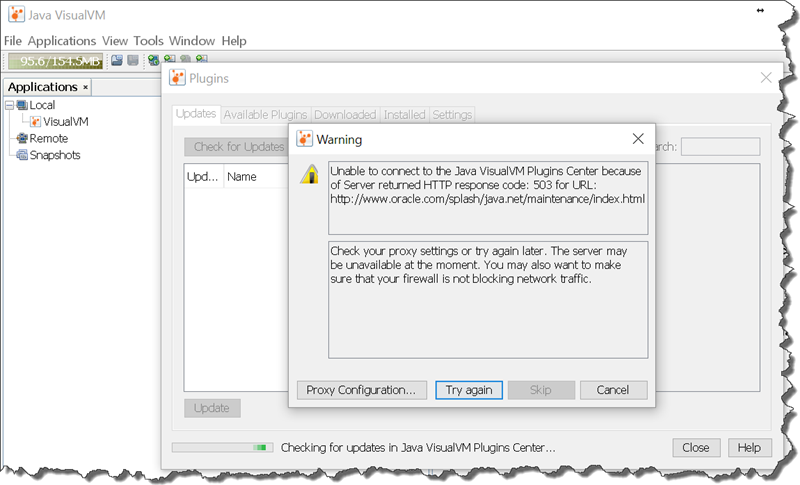Click the Try again button

(x=469, y=390)
